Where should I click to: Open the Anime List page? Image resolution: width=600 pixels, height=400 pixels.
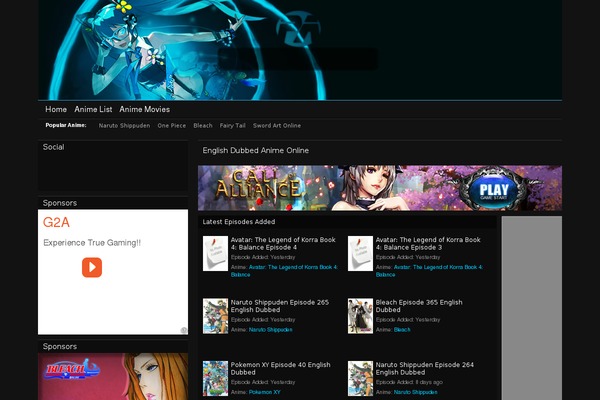point(93,109)
